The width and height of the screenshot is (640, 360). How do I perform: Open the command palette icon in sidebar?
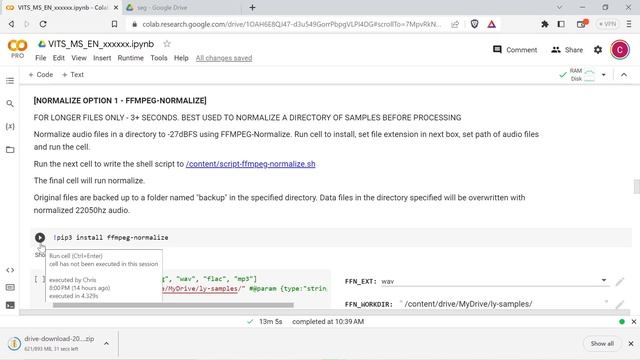(x=10, y=288)
